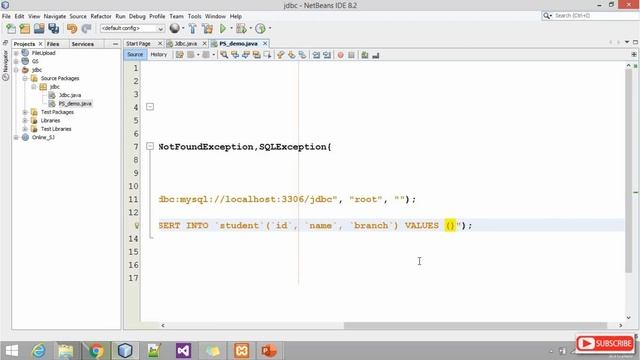Click the Find Selection magnifier icon
Viewport: 640px width, 360px height.
click(224, 55)
